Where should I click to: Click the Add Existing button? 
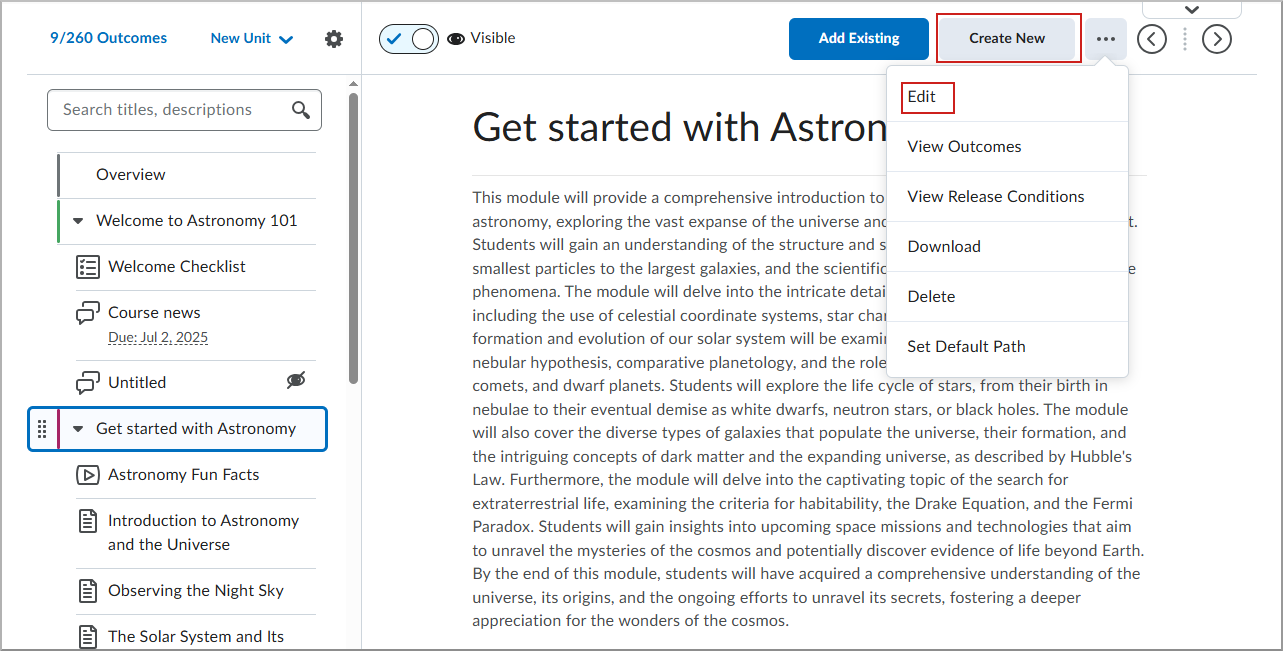click(x=858, y=38)
